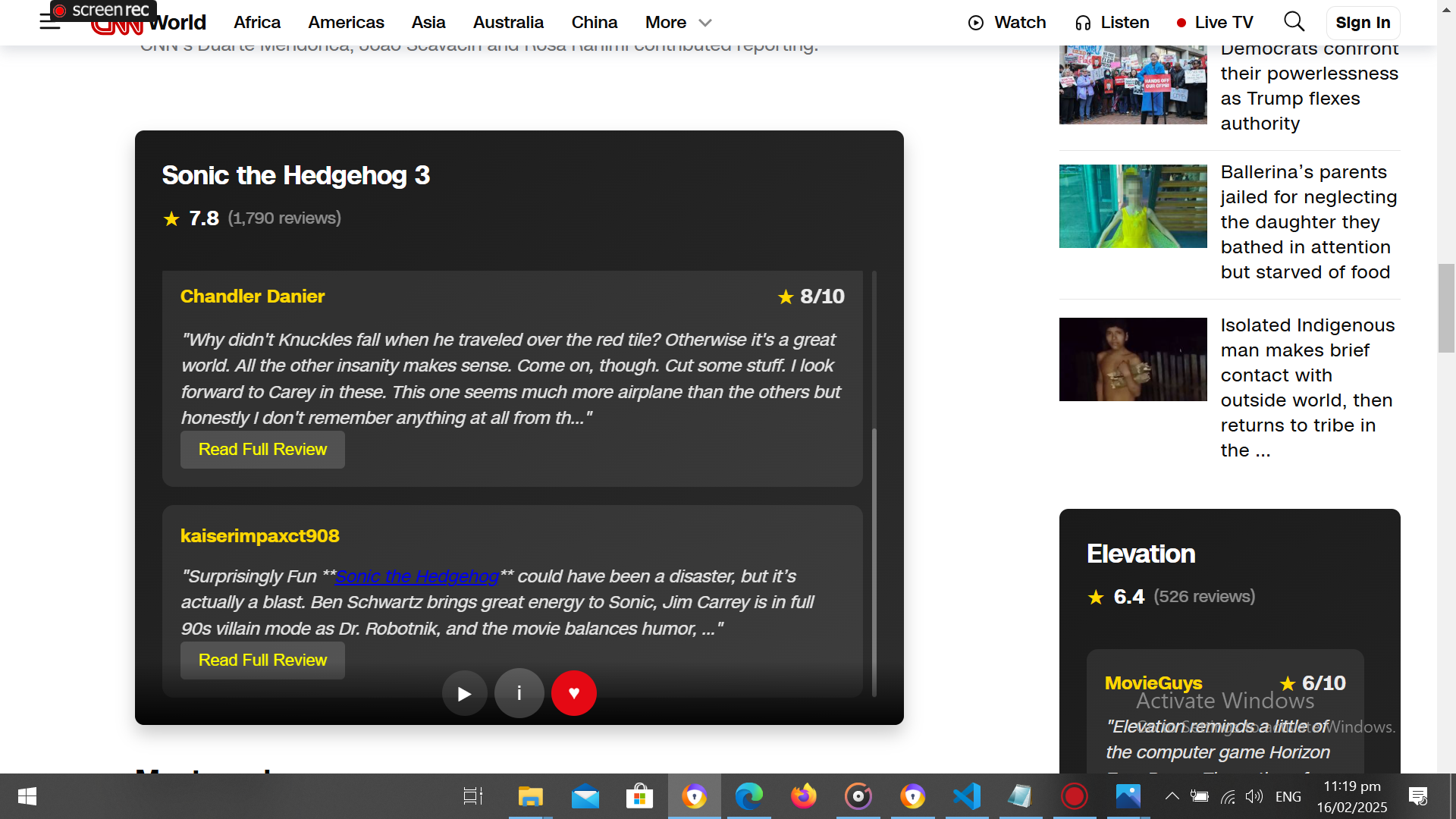Select the Africa nav item

click(x=257, y=23)
